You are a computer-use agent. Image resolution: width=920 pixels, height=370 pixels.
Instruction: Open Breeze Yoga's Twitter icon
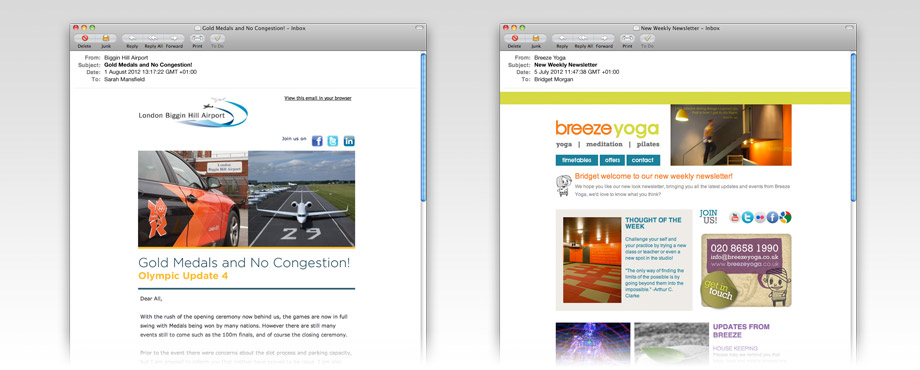click(748, 218)
